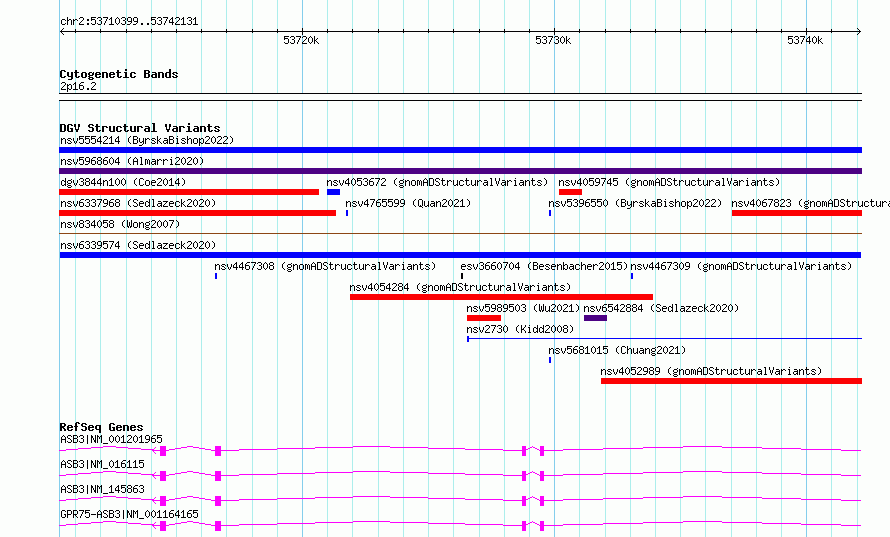Click the 2p16.2 cytogenetic band label
890x537 pixels.
[78, 87]
